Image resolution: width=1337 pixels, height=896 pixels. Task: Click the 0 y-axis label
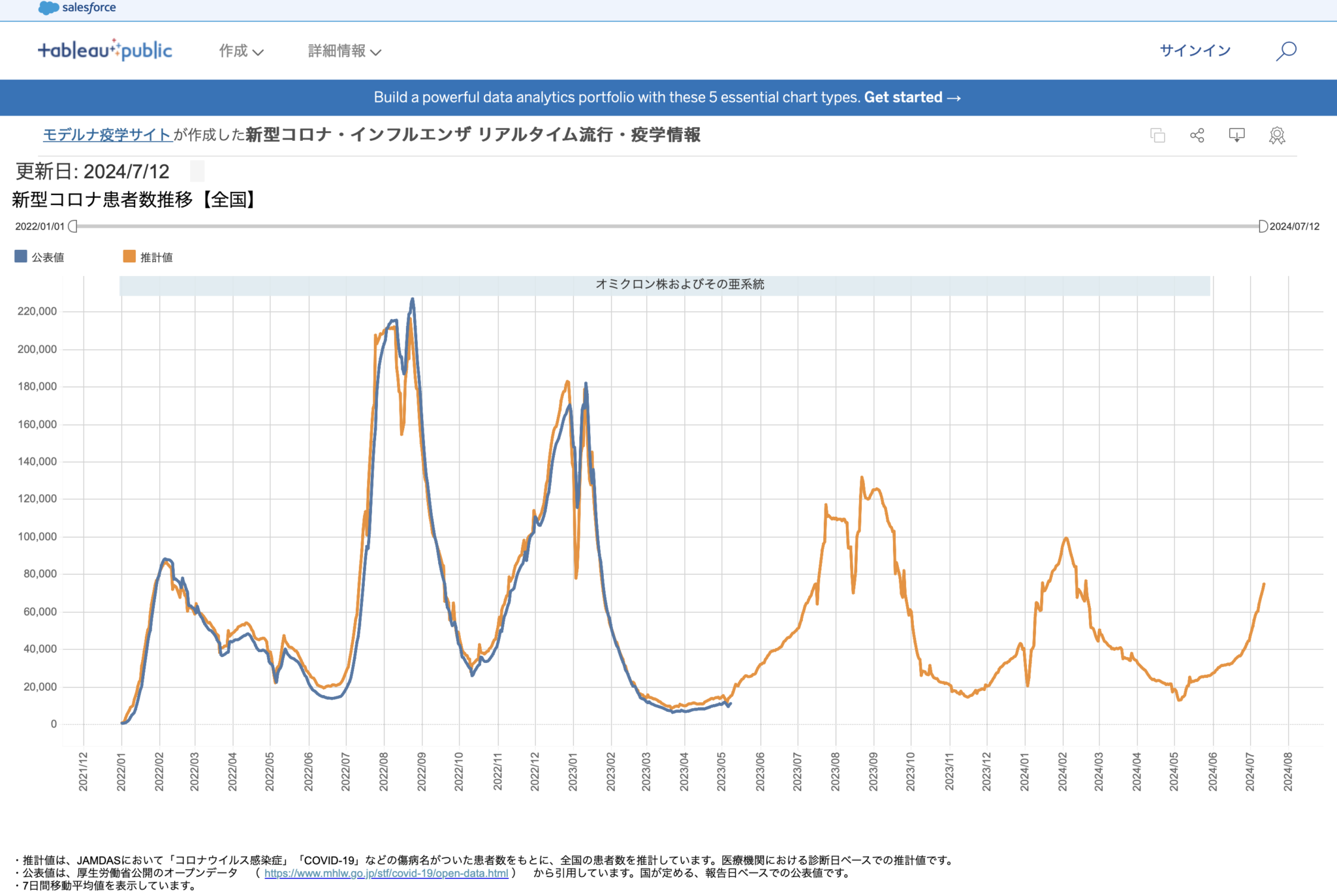click(x=54, y=724)
